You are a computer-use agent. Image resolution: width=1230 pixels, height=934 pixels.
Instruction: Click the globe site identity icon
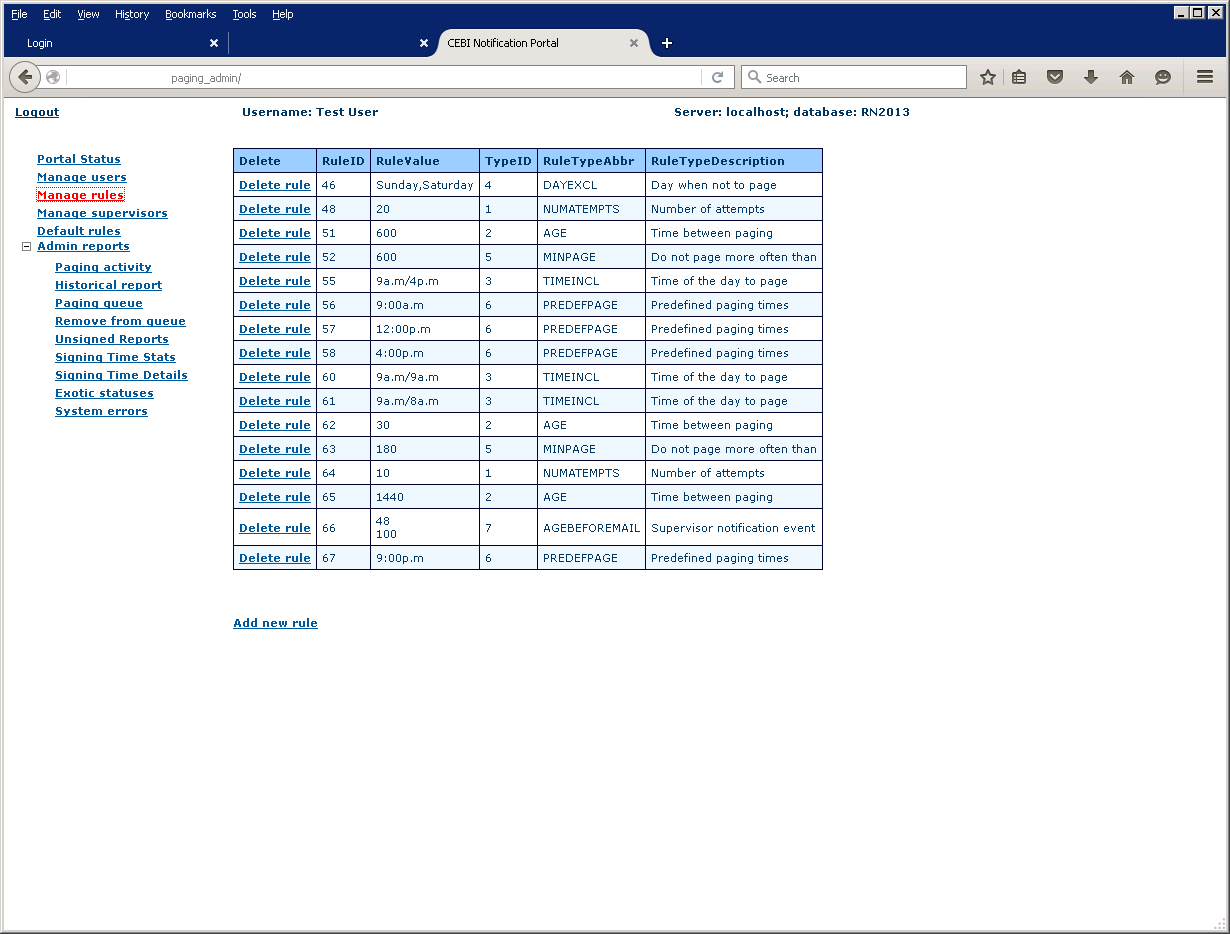point(53,77)
